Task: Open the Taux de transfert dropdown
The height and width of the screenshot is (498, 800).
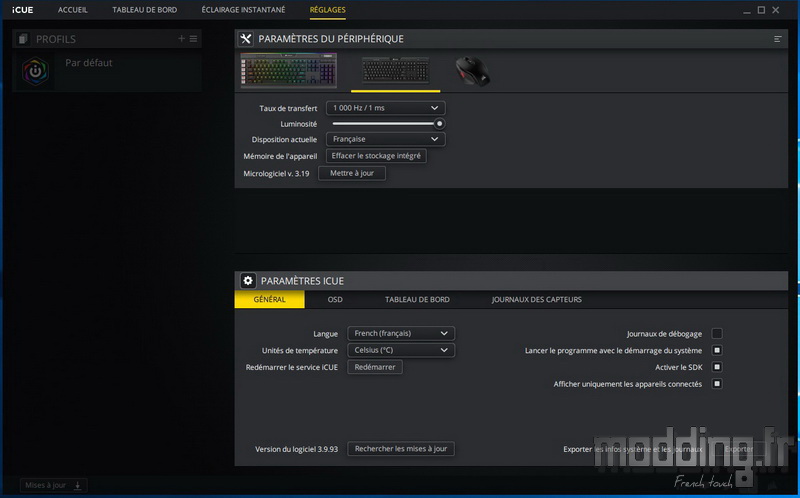Action: coord(386,108)
